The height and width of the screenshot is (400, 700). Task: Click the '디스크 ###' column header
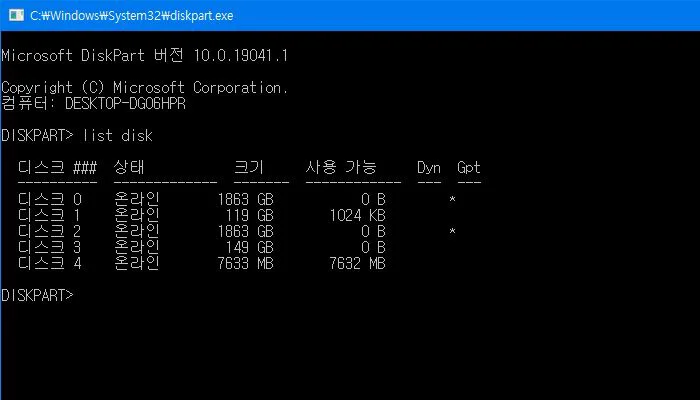pyautogui.click(x=58, y=167)
